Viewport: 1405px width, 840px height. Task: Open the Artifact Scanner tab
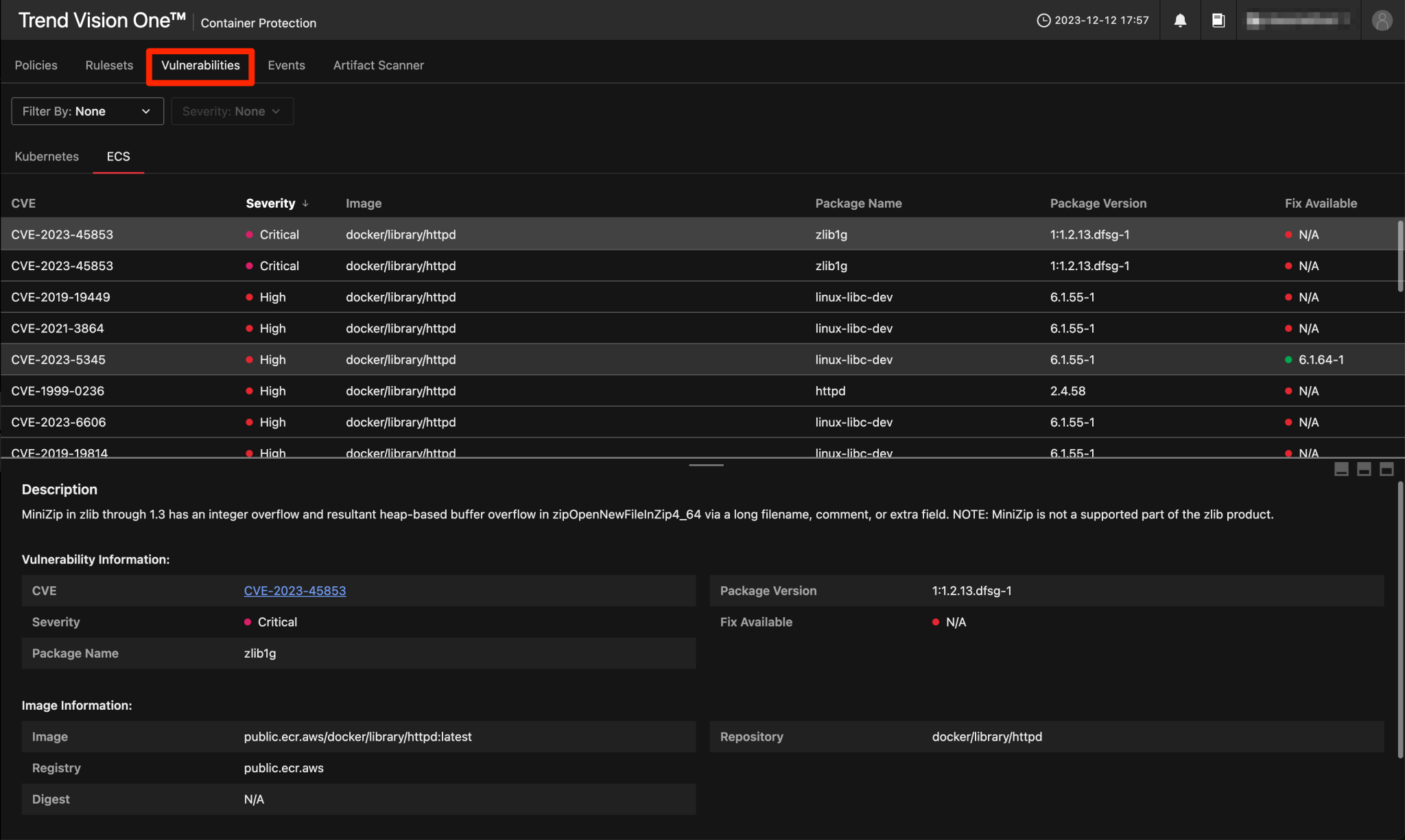(378, 65)
